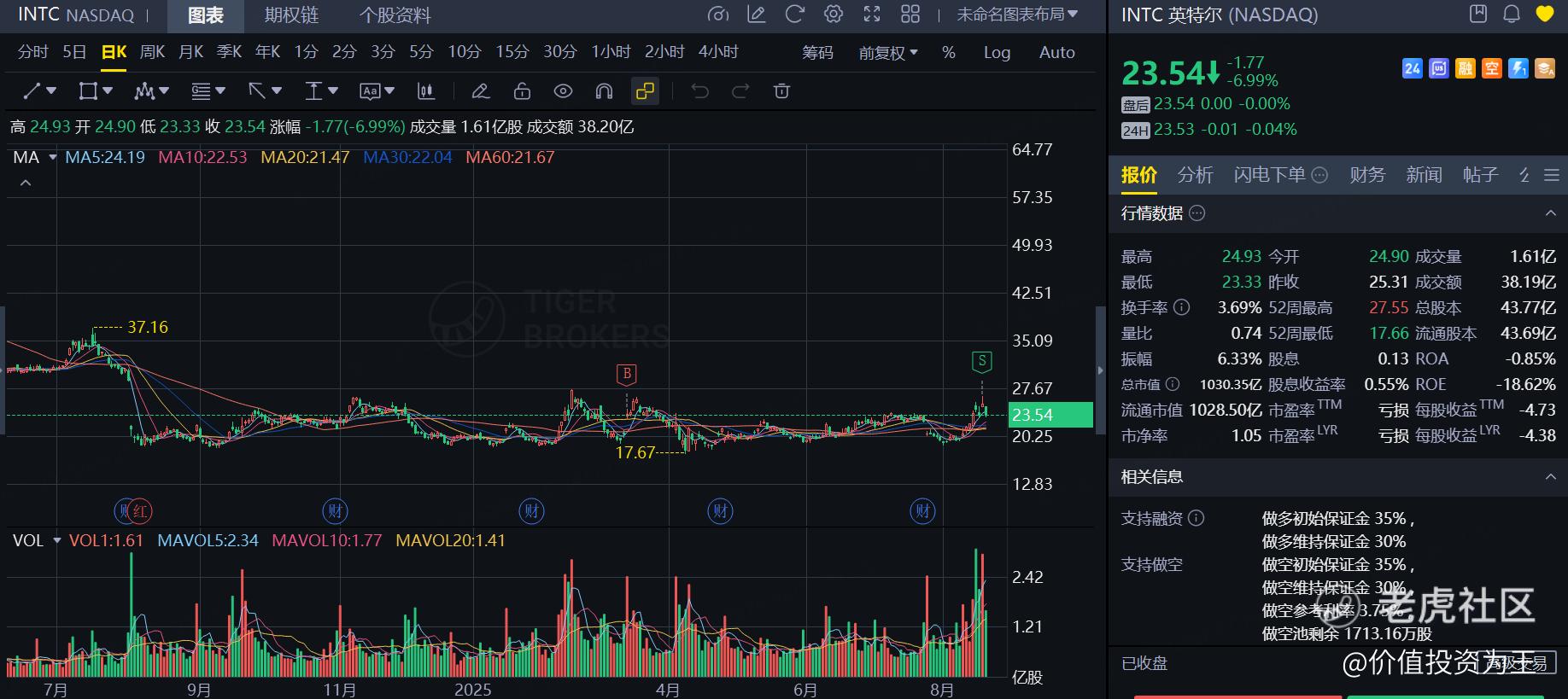Open the multi-chart grid layout icon
This screenshot has width=1568, height=699.
(910, 15)
